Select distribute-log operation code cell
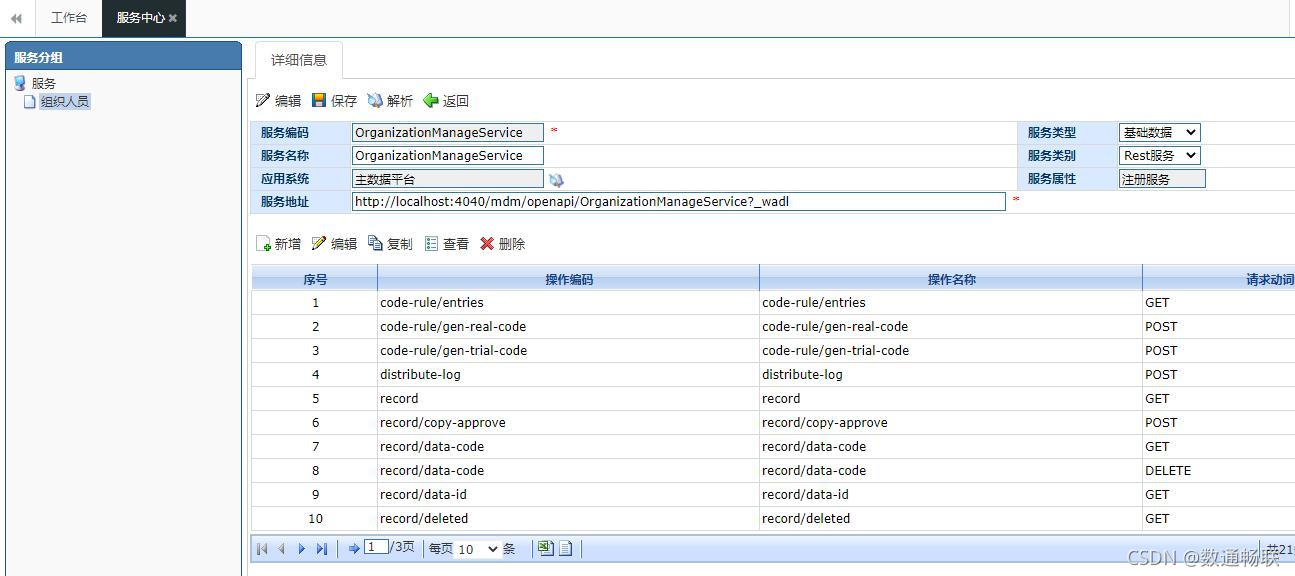This screenshot has height=576, width=1295. click(x=568, y=375)
